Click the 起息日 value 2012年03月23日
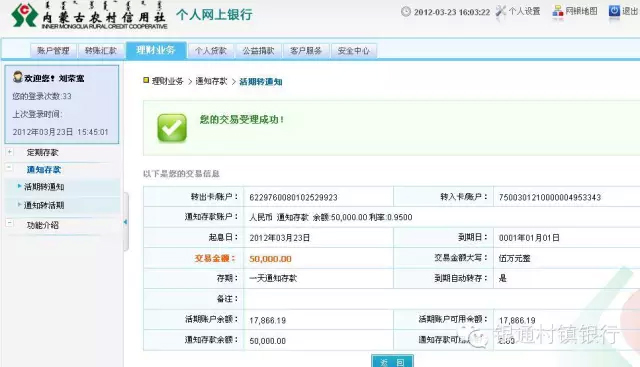The width and height of the screenshot is (640, 367). [x=280, y=238]
